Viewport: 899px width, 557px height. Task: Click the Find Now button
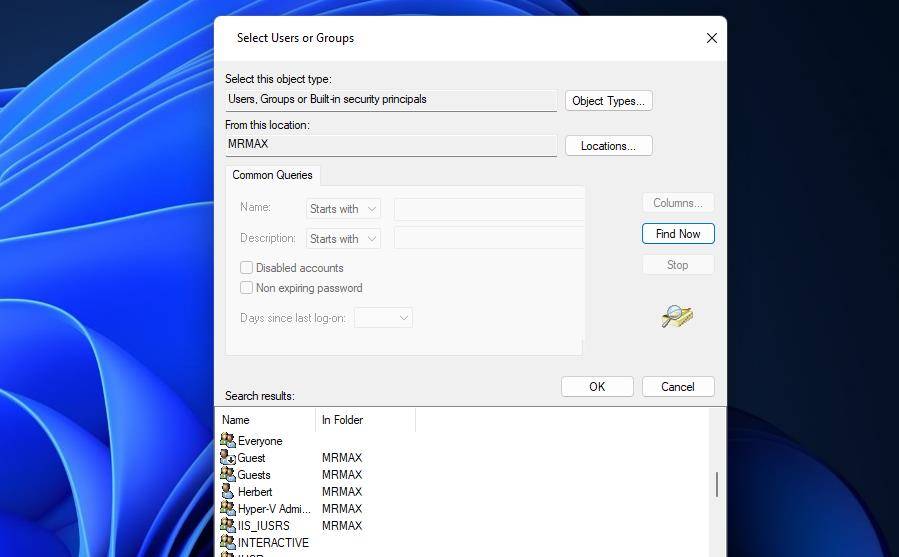point(678,234)
